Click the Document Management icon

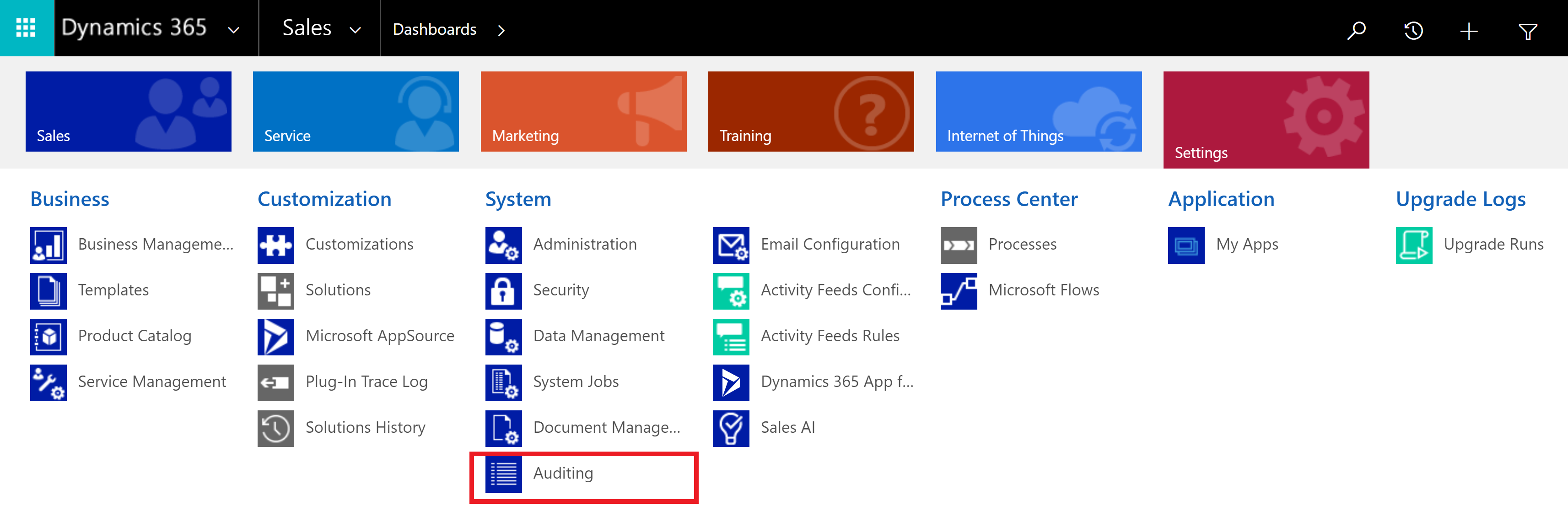click(503, 428)
